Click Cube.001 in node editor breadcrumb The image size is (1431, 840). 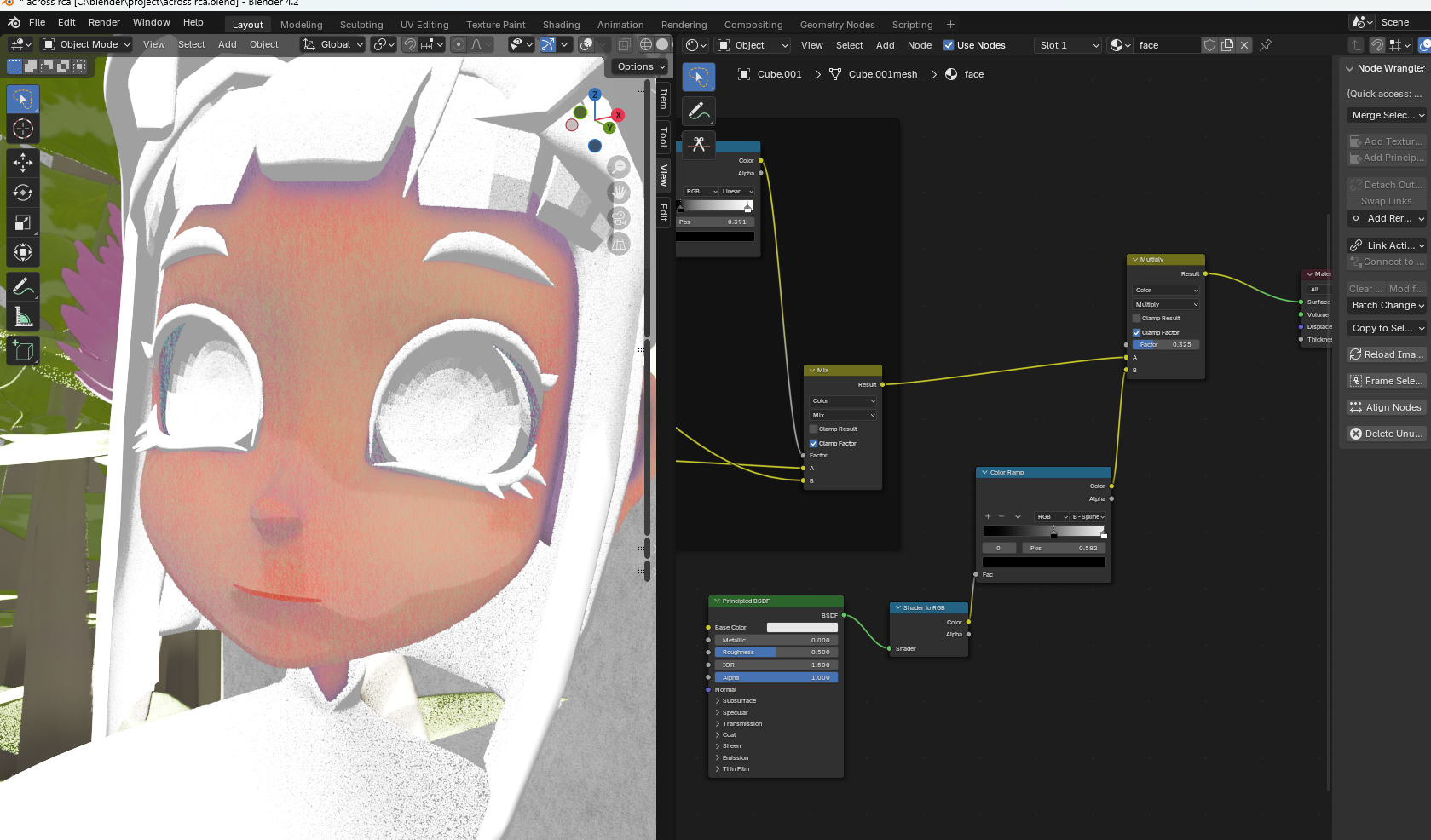[x=779, y=74]
